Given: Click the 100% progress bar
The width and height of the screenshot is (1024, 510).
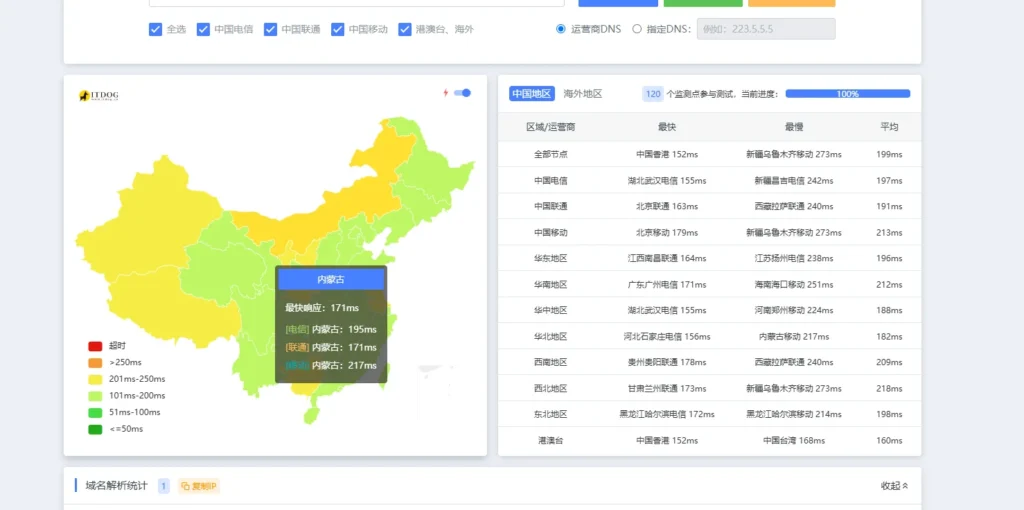Looking at the screenshot, I should pyautogui.click(x=847, y=94).
